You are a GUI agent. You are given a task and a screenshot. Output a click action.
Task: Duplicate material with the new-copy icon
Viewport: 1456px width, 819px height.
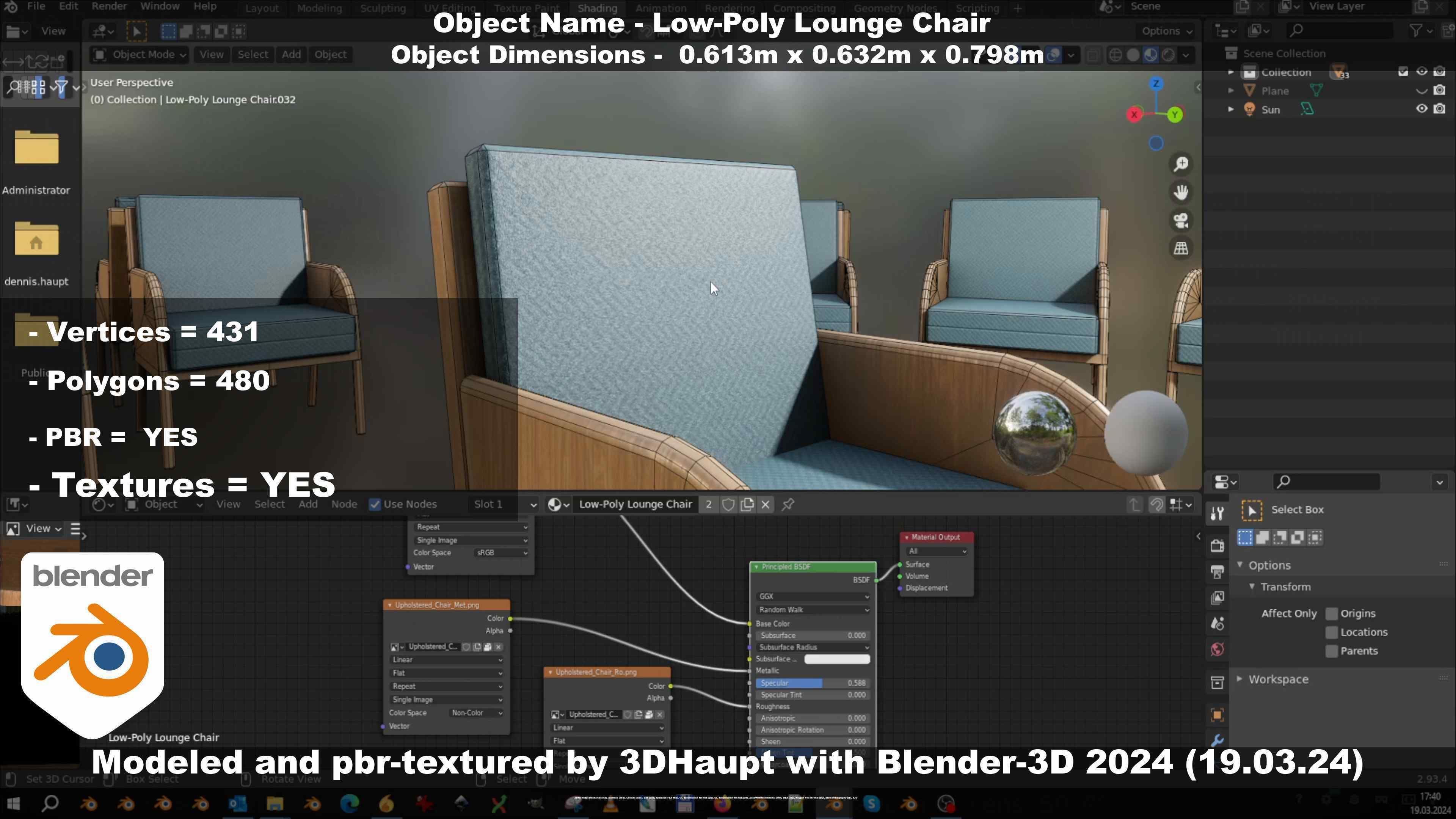[747, 505]
